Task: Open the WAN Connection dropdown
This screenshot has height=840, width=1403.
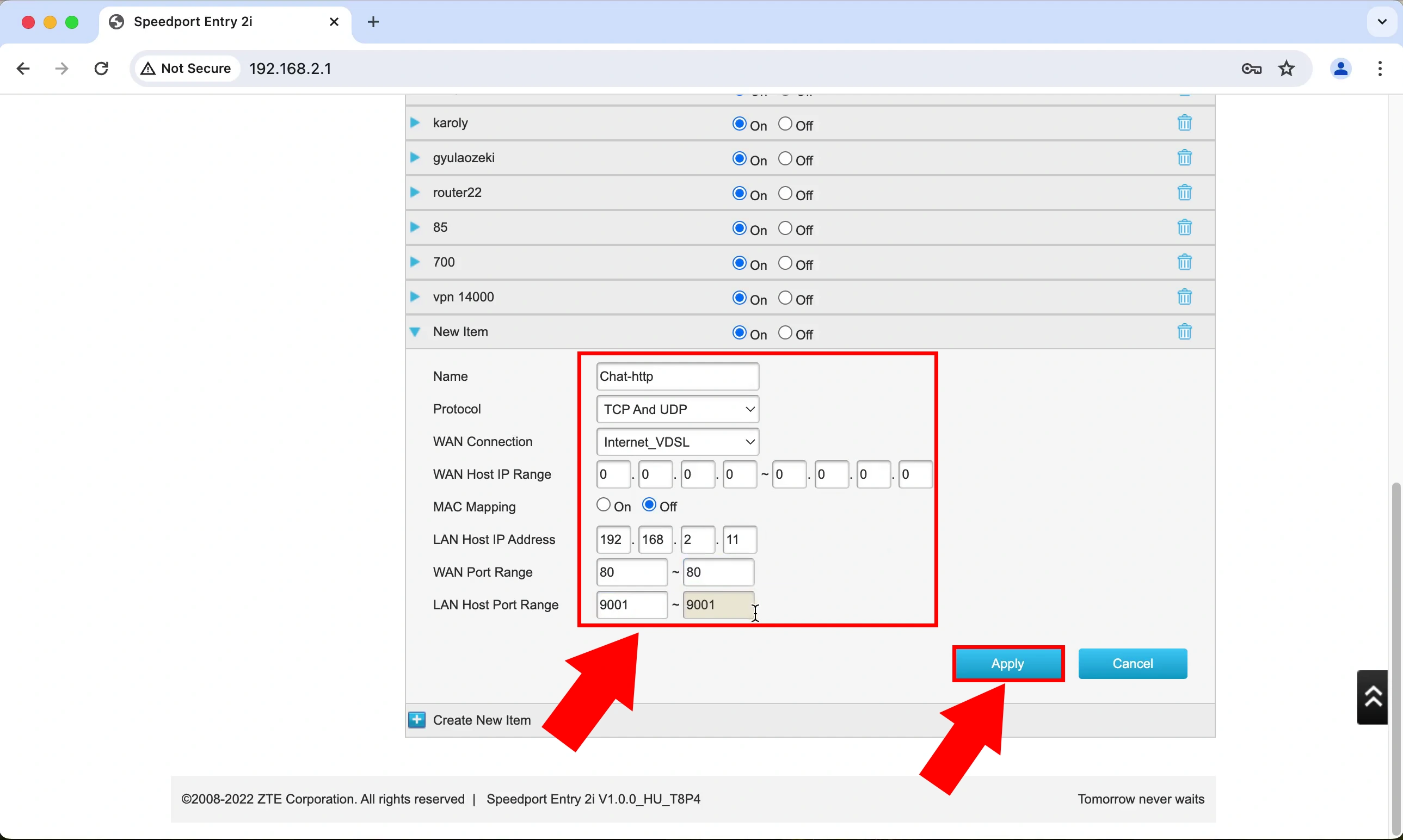Action: click(x=678, y=442)
